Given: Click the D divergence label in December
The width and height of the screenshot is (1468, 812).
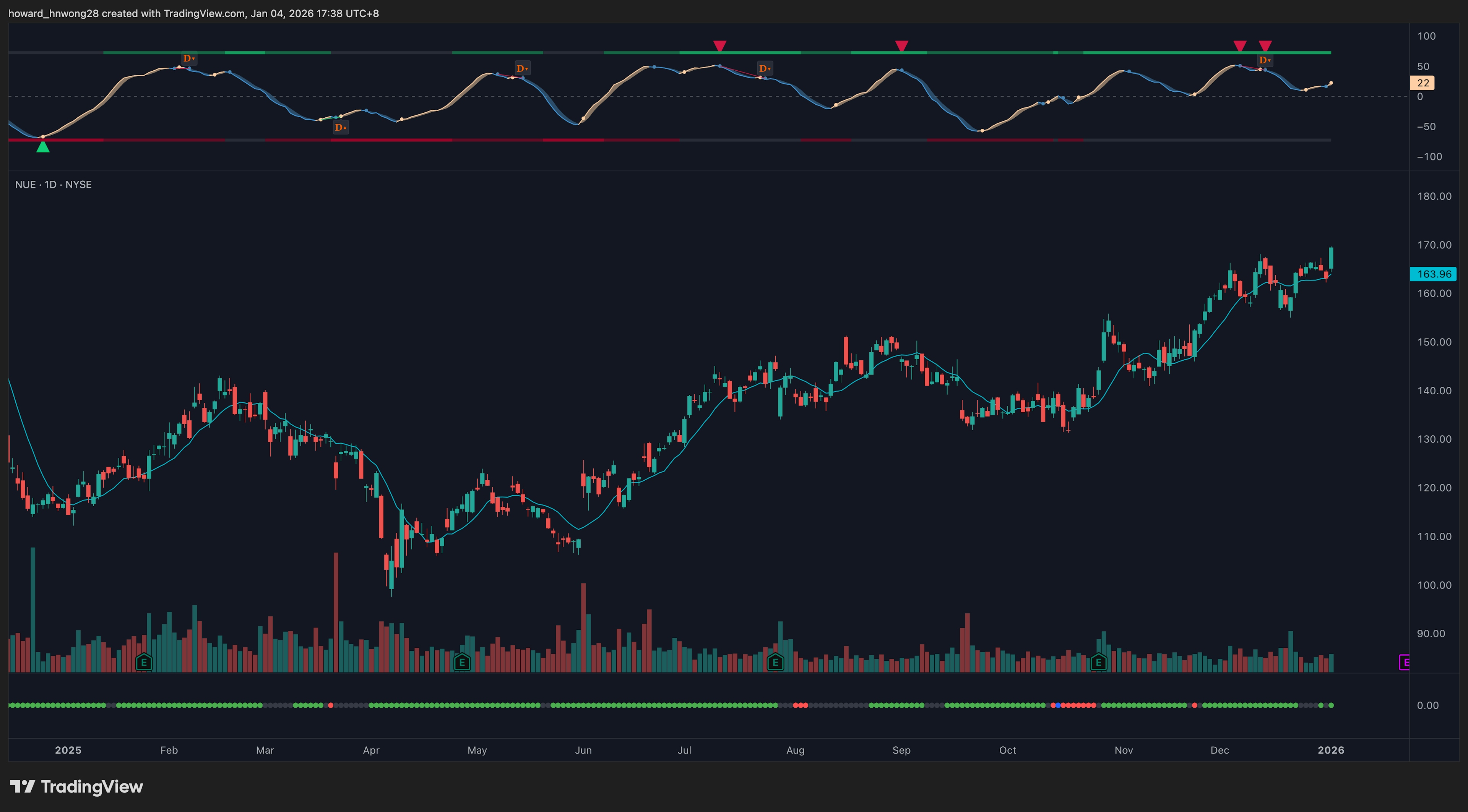Looking at the screenshot, I should pos(1265,60).
